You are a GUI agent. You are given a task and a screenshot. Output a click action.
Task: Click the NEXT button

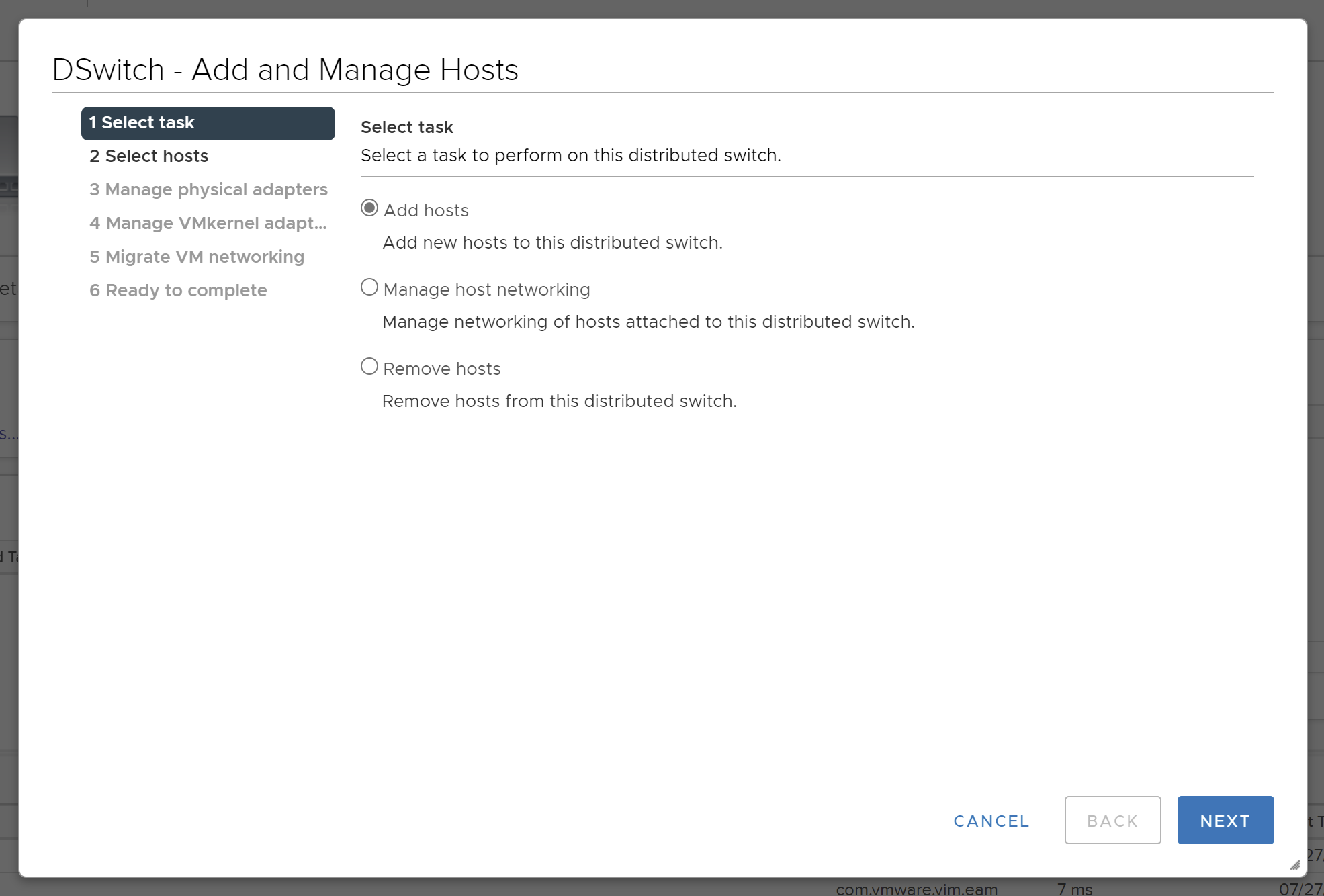(x=1225, y=820)
